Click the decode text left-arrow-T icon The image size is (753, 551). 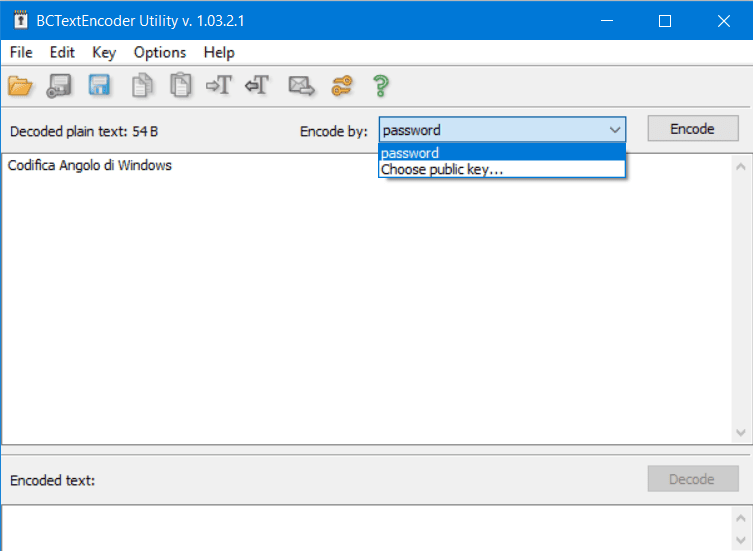point(257,86)
